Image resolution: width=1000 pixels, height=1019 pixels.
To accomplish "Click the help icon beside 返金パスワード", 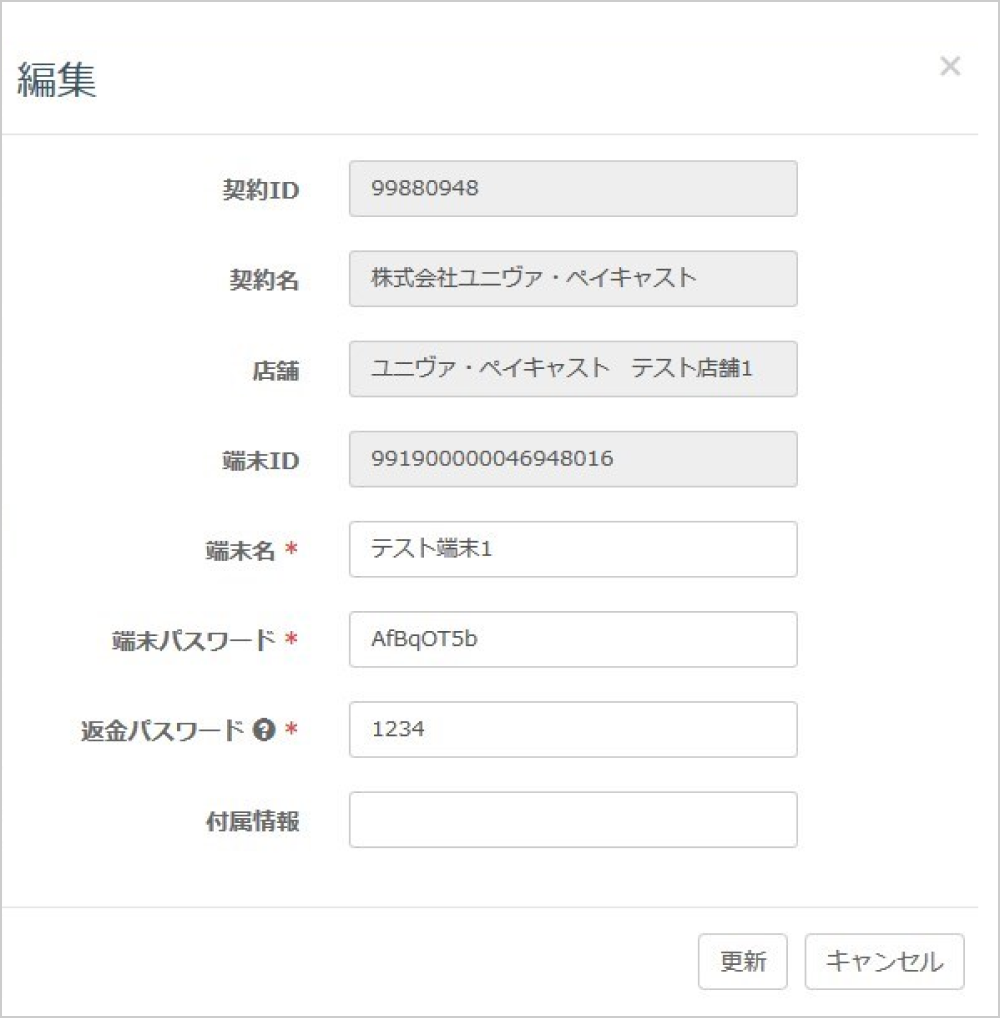I will click(264, 731).
